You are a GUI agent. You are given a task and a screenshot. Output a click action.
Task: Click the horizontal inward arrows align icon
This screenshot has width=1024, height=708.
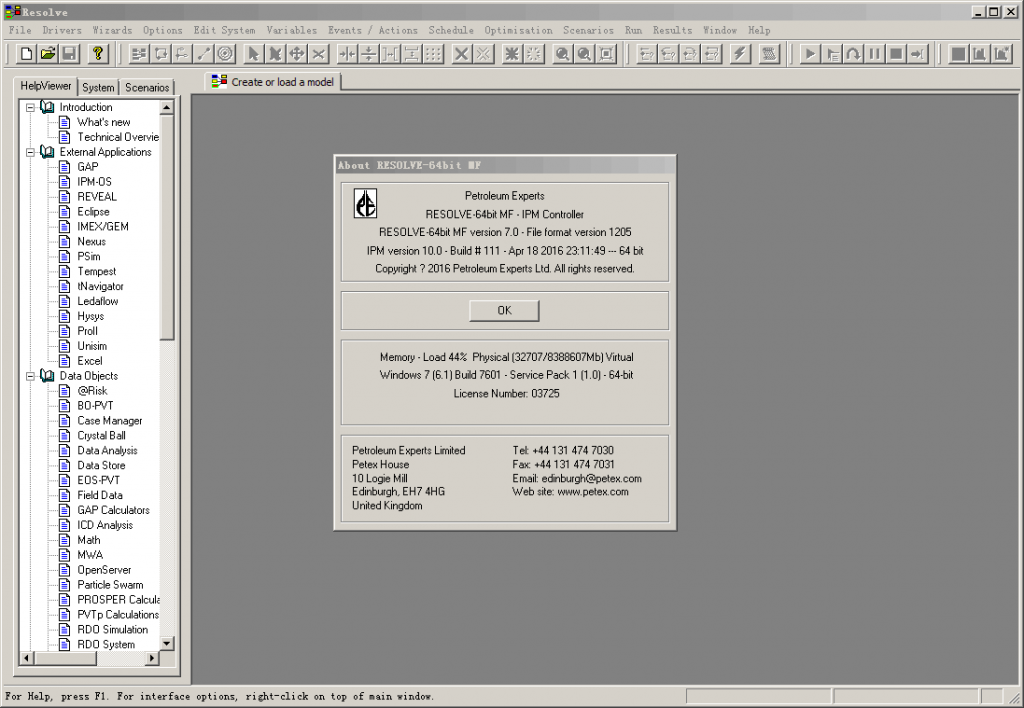(347, 54)
